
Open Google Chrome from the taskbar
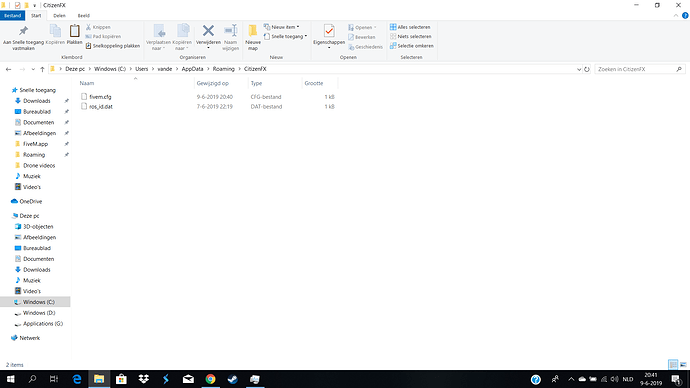tap(210, 379)
